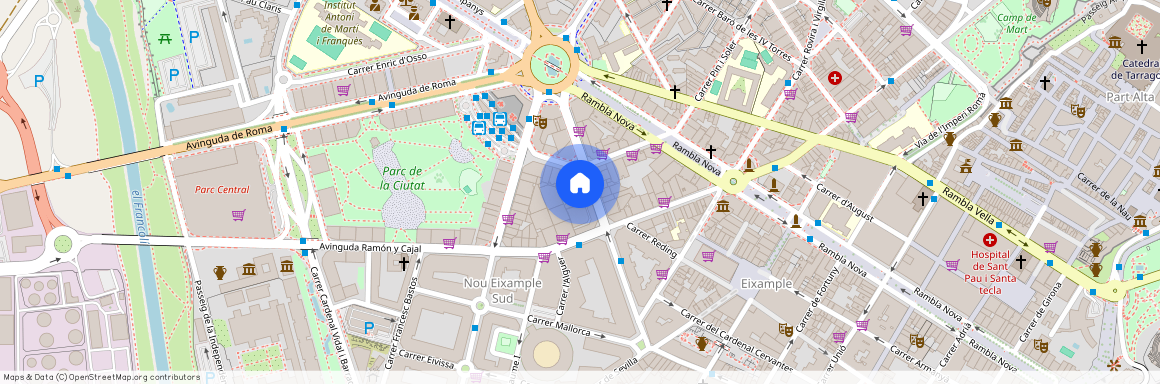Viewport: 1160px width, 384px height.
Task: Select the Carrer d'August street label
Action: [x=844, y=203]
